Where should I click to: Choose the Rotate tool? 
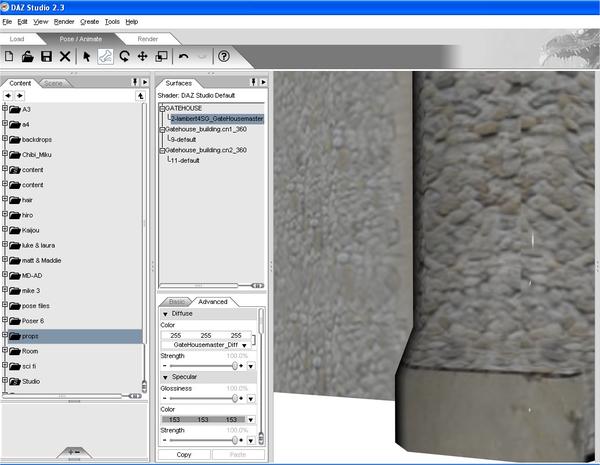[124, 57]
